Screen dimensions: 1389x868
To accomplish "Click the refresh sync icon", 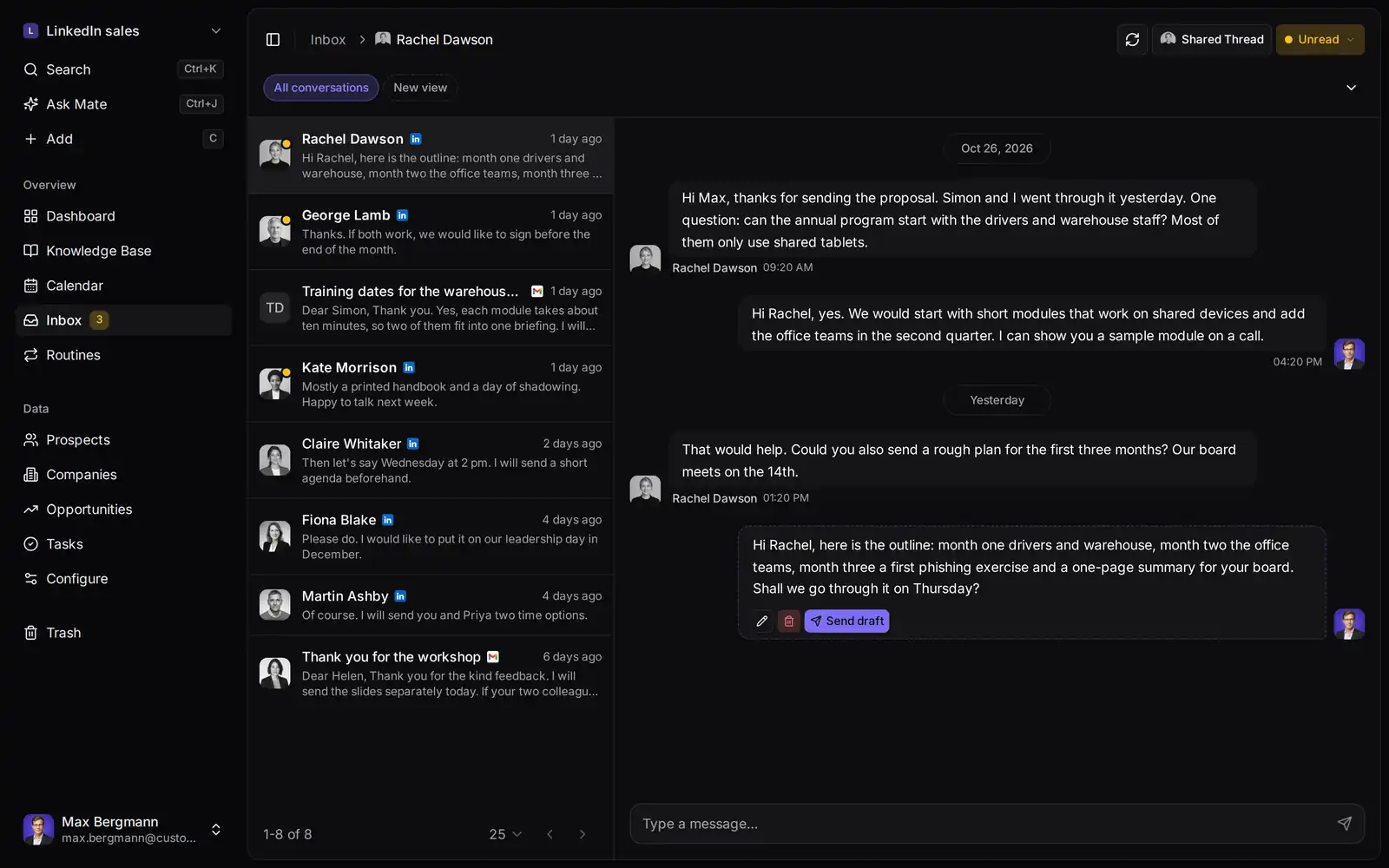I will 1132,40.
